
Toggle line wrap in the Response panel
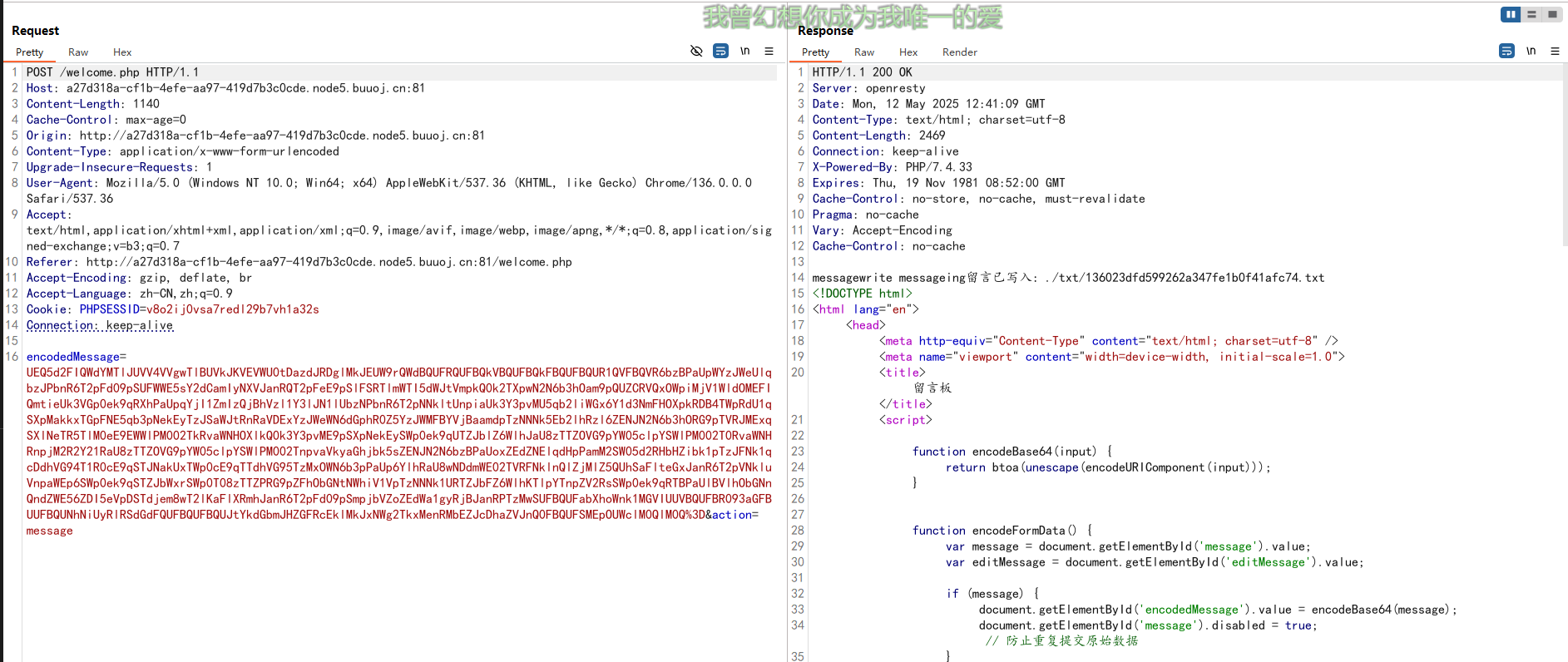tap(1506, 52)
